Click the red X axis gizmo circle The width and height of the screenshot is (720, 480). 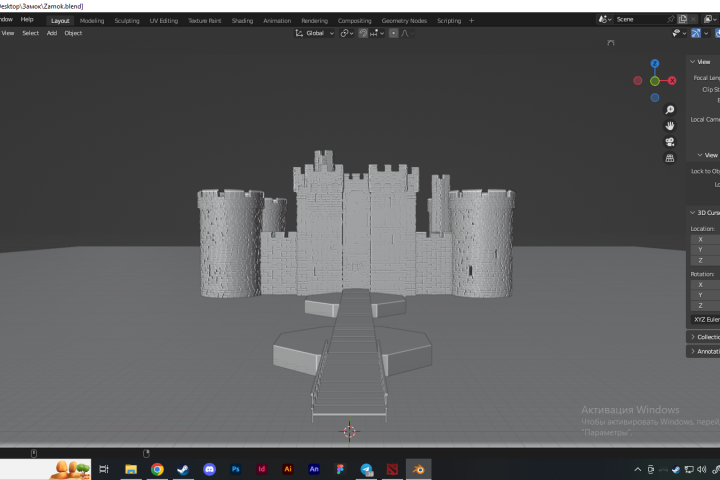[672, 81]
